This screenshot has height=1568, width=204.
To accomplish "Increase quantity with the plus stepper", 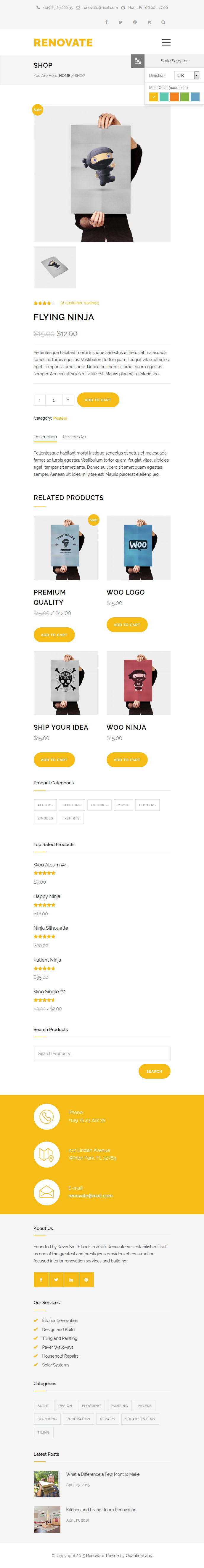I will [68, 400].
